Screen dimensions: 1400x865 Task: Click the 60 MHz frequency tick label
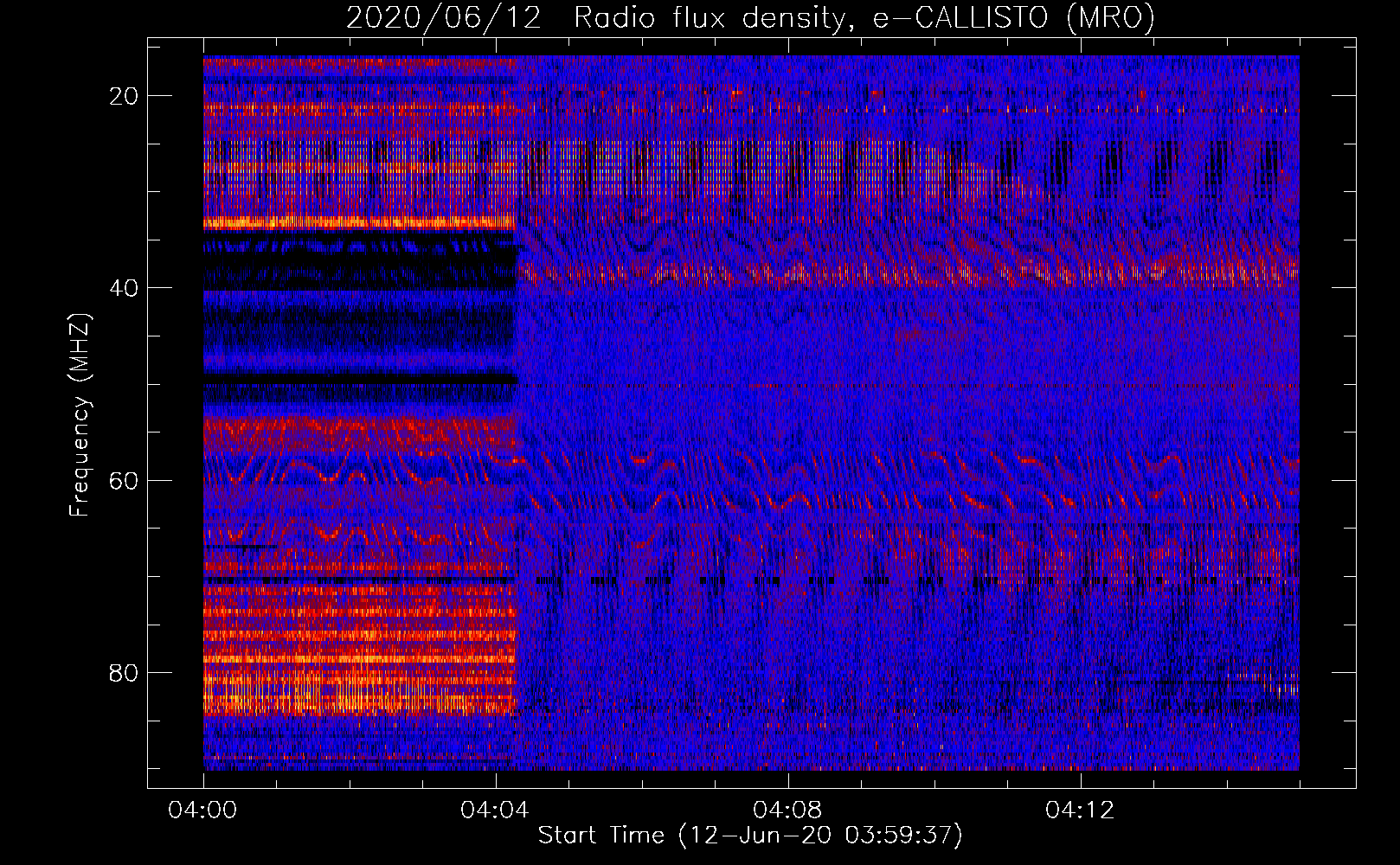(x=124, y=480)
